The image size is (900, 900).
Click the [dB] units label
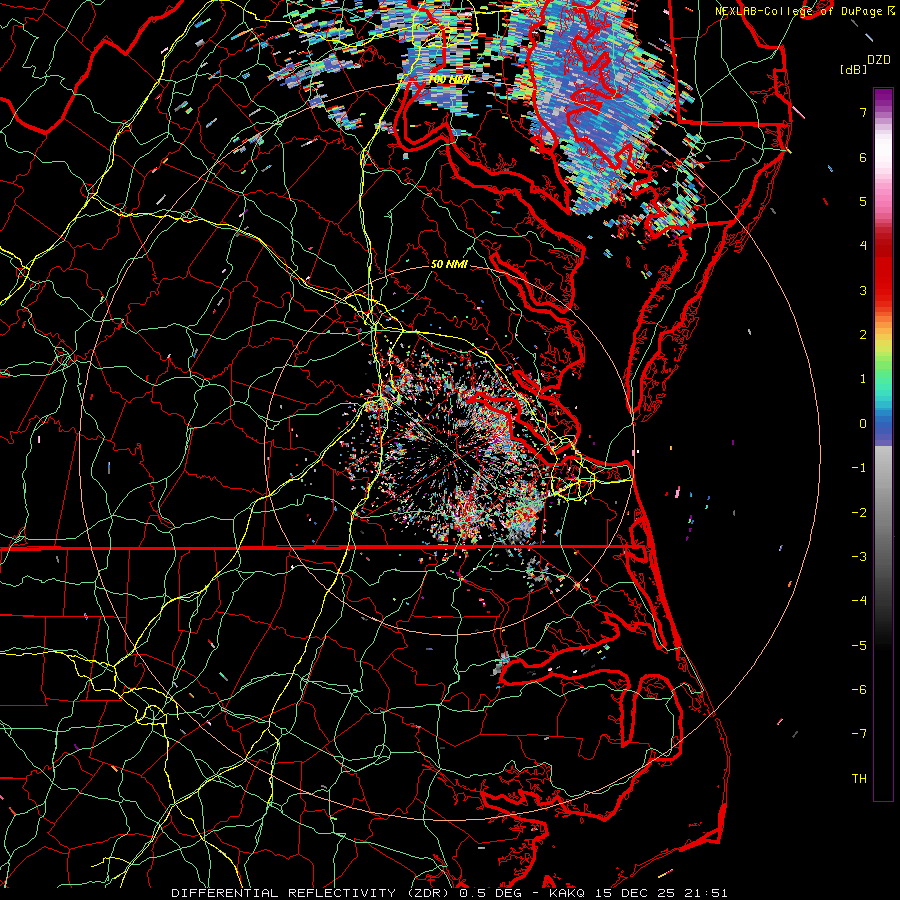[x=854, y=69]
